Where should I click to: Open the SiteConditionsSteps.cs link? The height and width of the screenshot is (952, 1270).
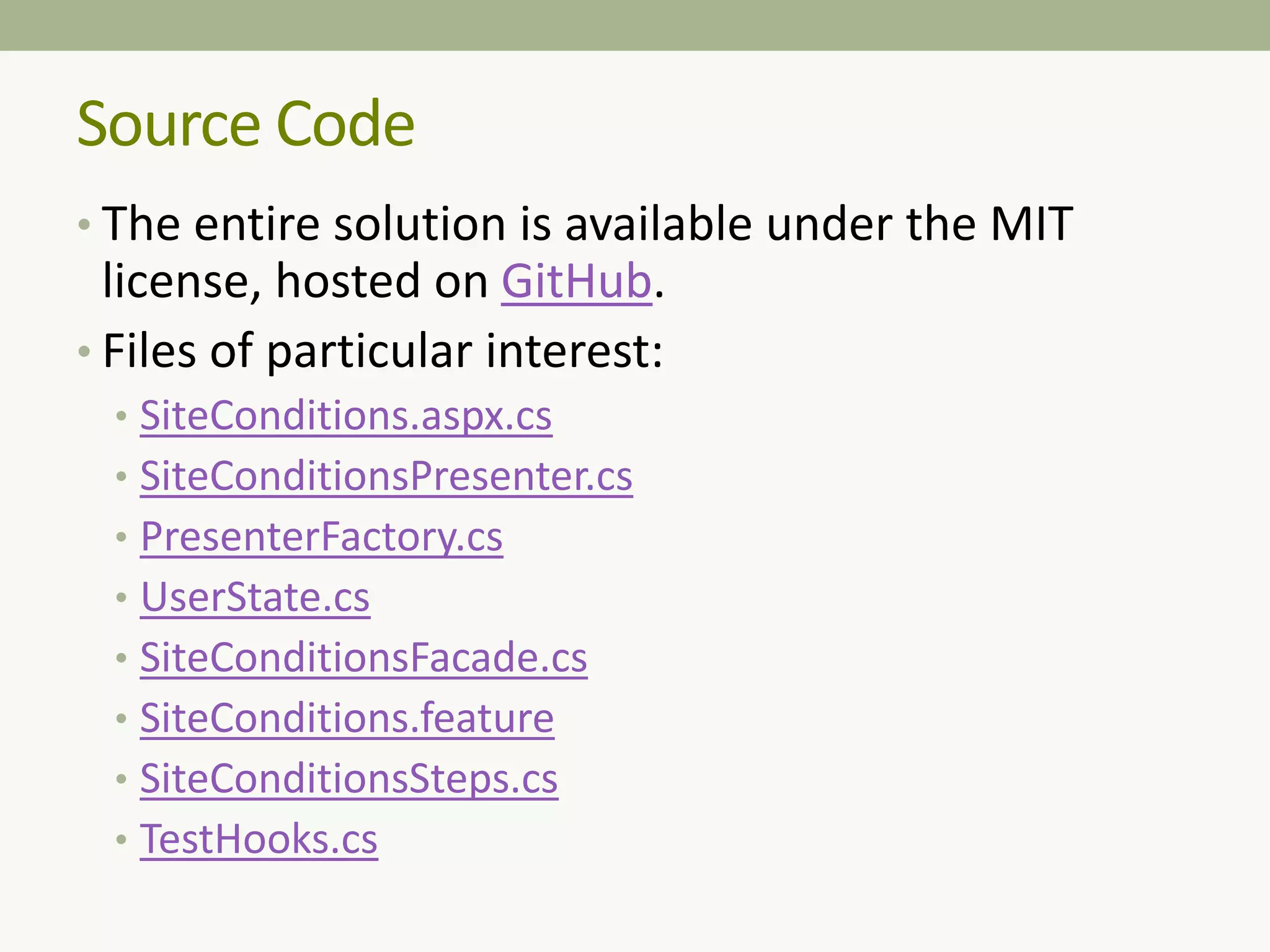349,779
